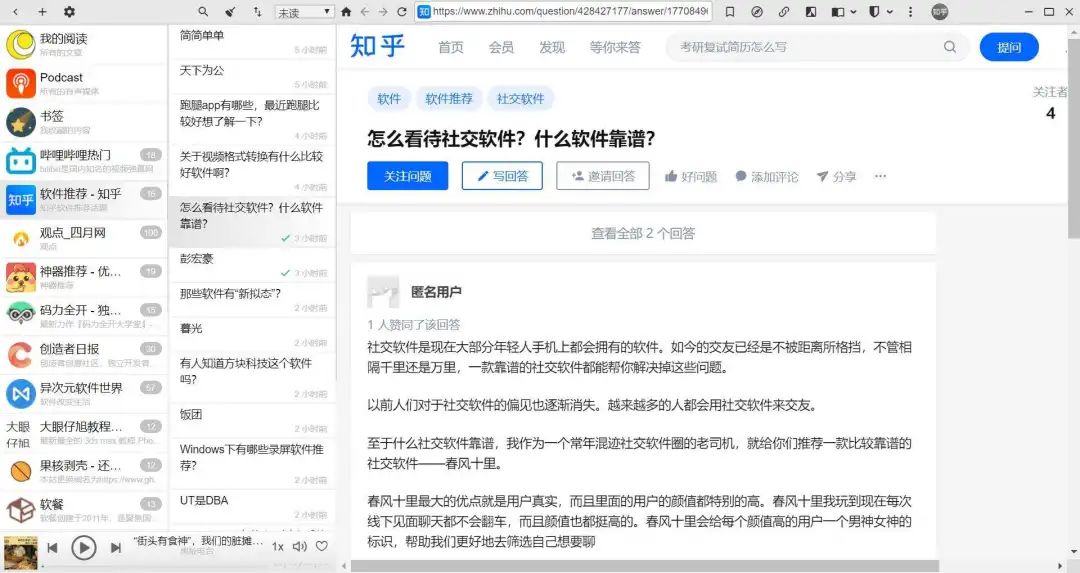
Task: Open the reader settings gear
Action: (x=70, y=12)
